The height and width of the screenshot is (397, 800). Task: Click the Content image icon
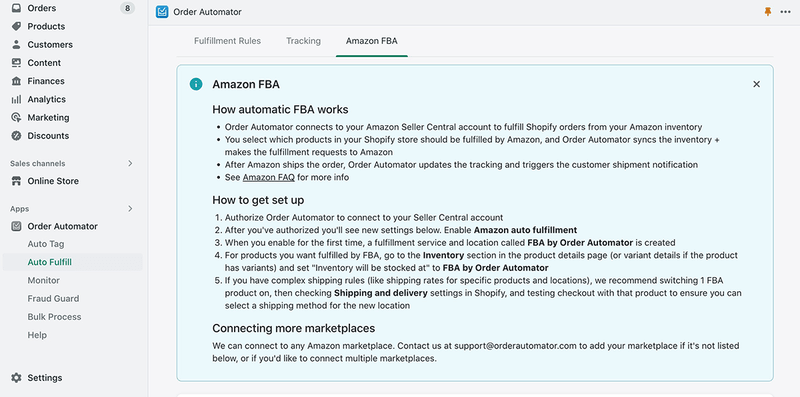pyautogui.click(x=16, y=63)
